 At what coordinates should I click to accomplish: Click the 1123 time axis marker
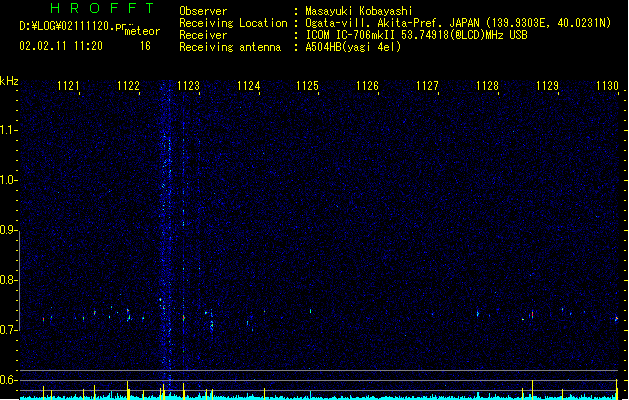(x=188, y=86)
